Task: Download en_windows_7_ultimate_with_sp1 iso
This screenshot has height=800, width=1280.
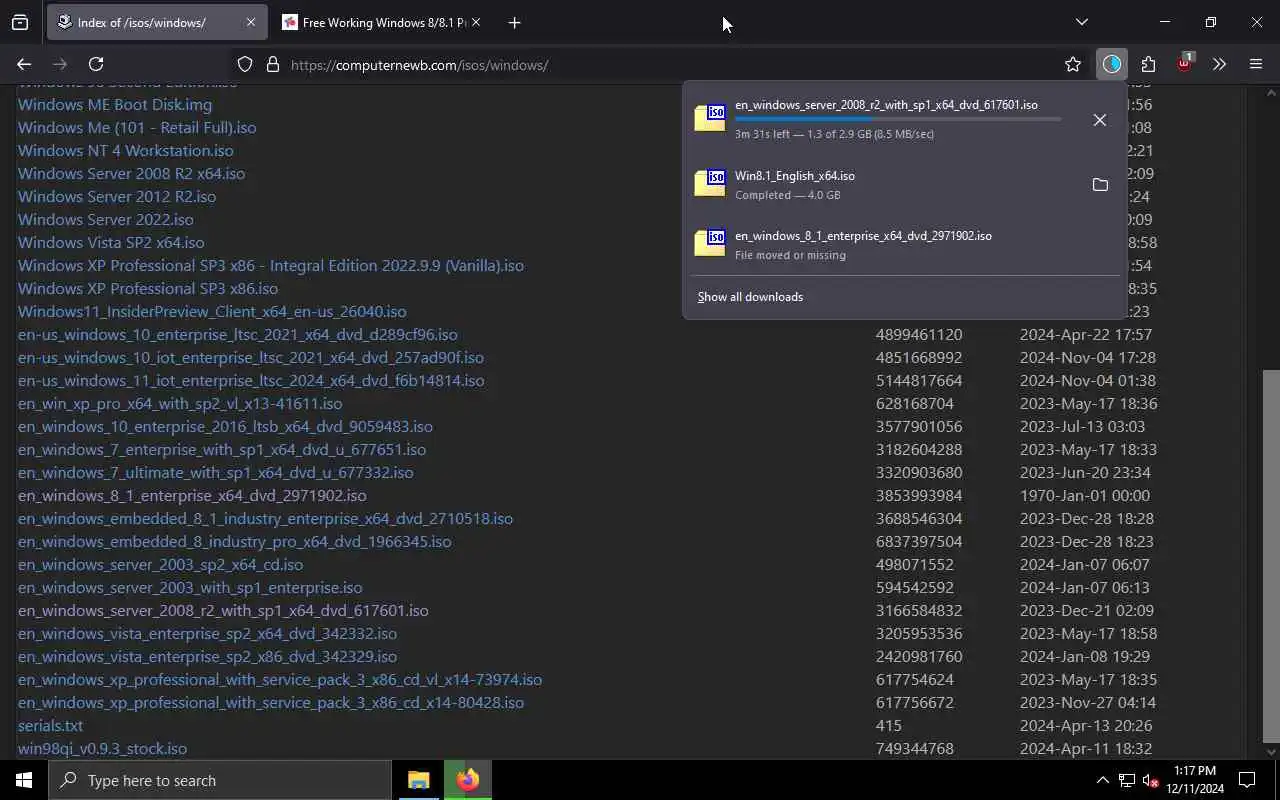Action: coord(216,472)
